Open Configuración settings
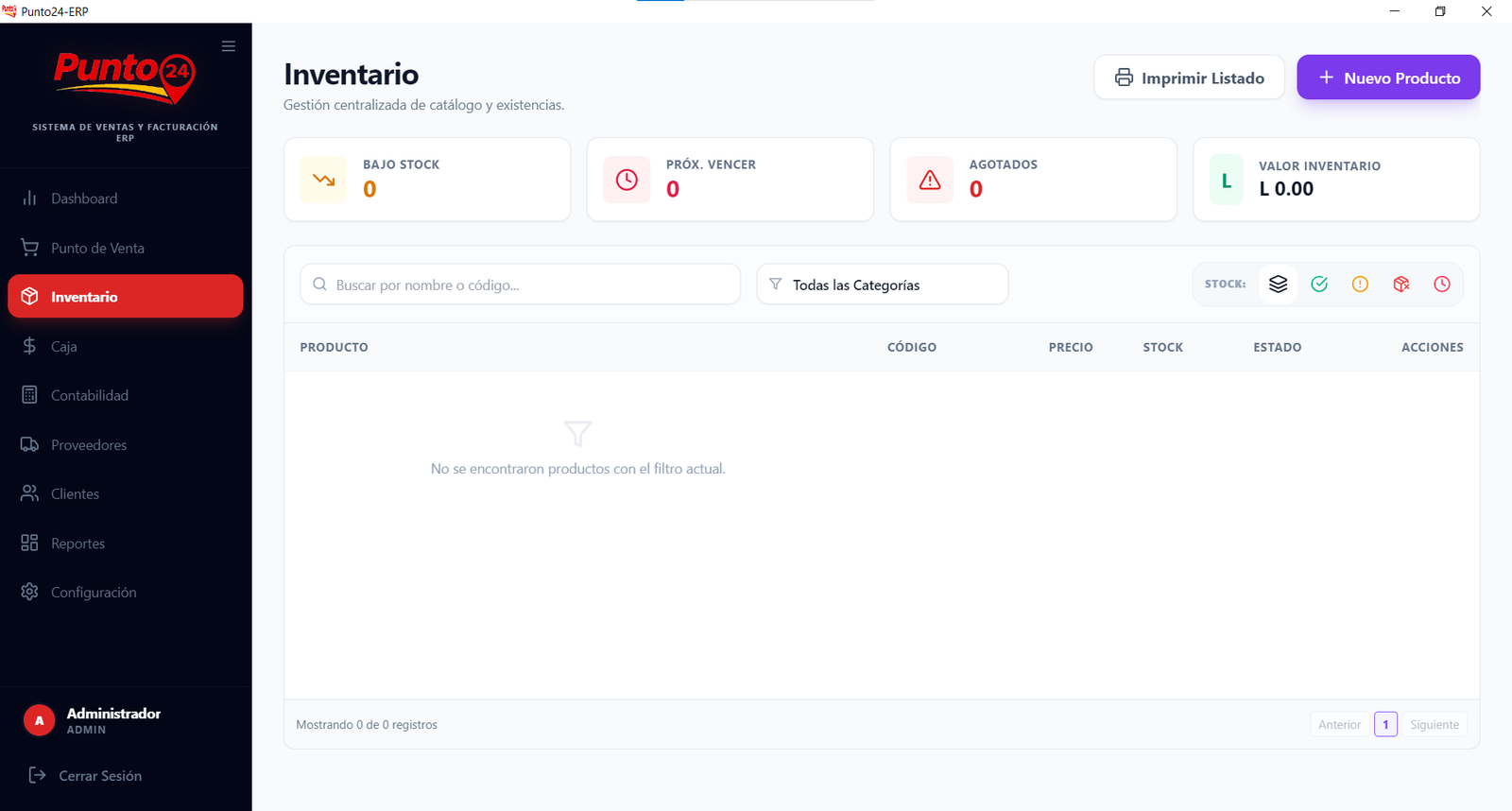The image size is (1512, 811). tap(126, 592)
